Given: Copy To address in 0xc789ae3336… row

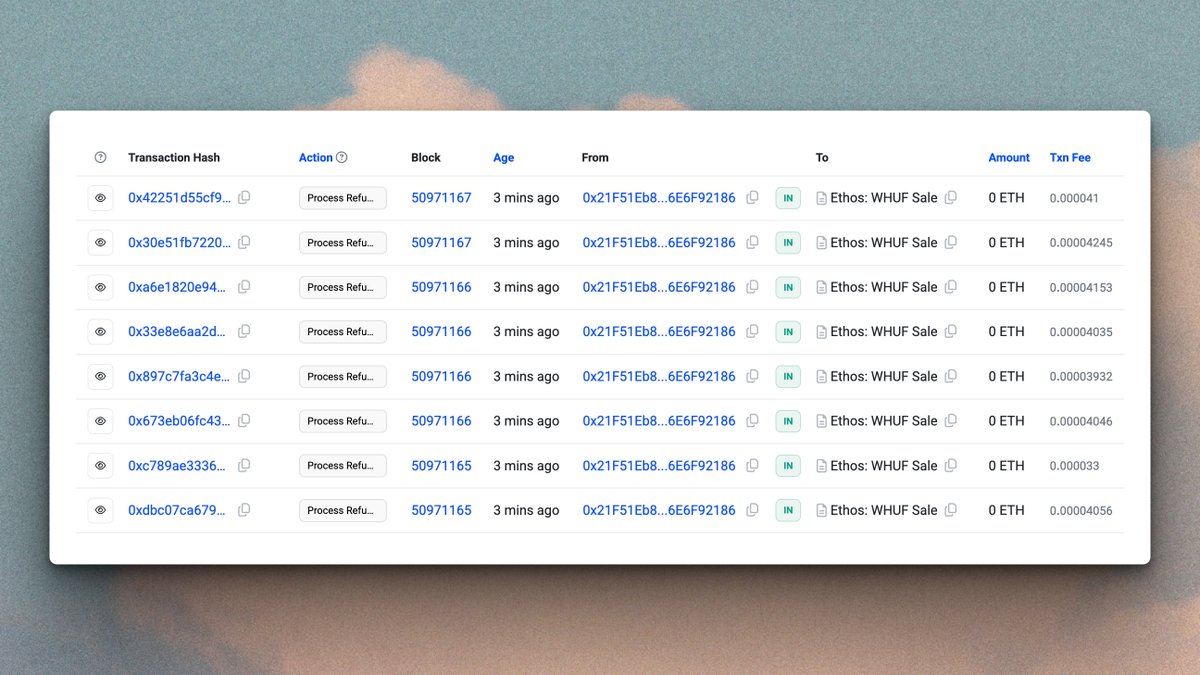Looking at the screenshot, I should (x=951, y=465).
